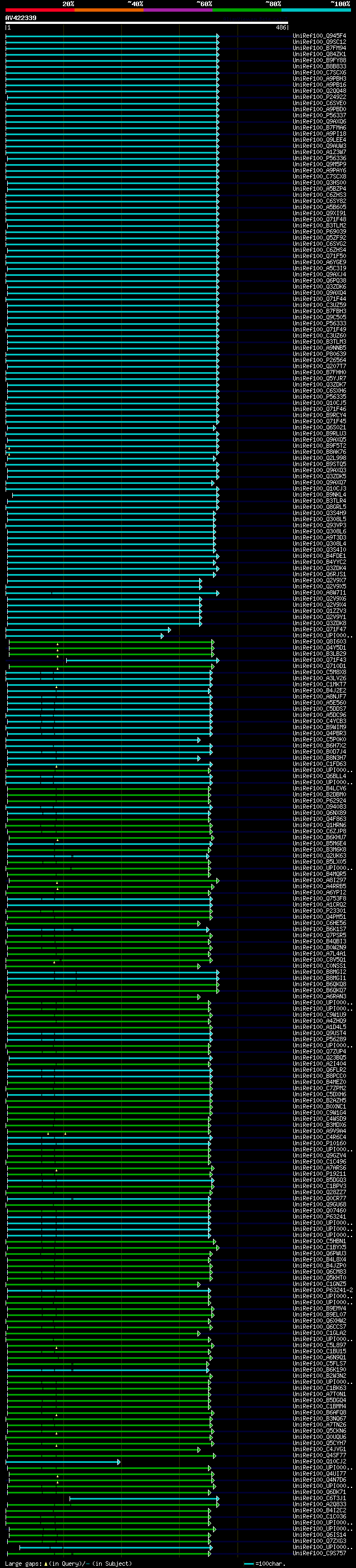Click the UniRef100_Q2L998 label
This screenshot has height=1568, width=356.
coord(319,458)
